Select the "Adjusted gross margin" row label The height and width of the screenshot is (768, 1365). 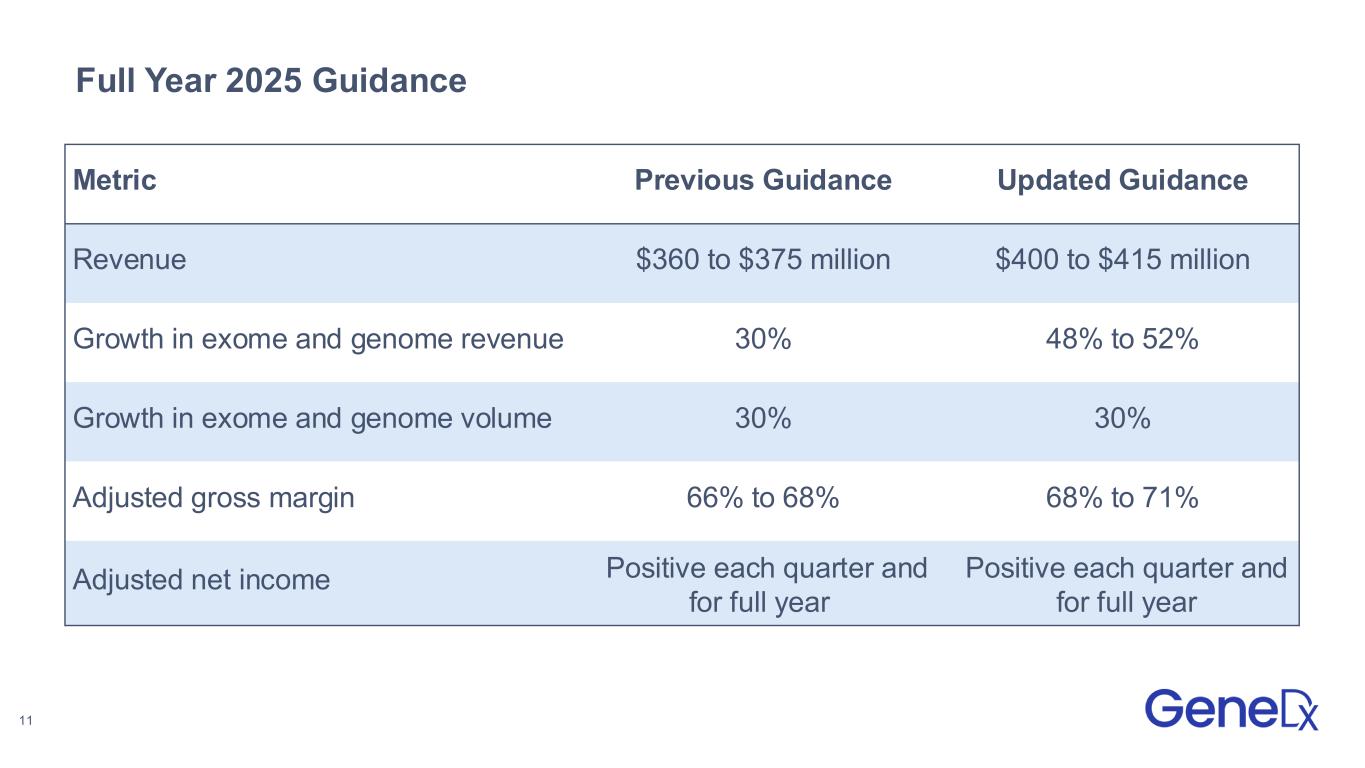214,497
